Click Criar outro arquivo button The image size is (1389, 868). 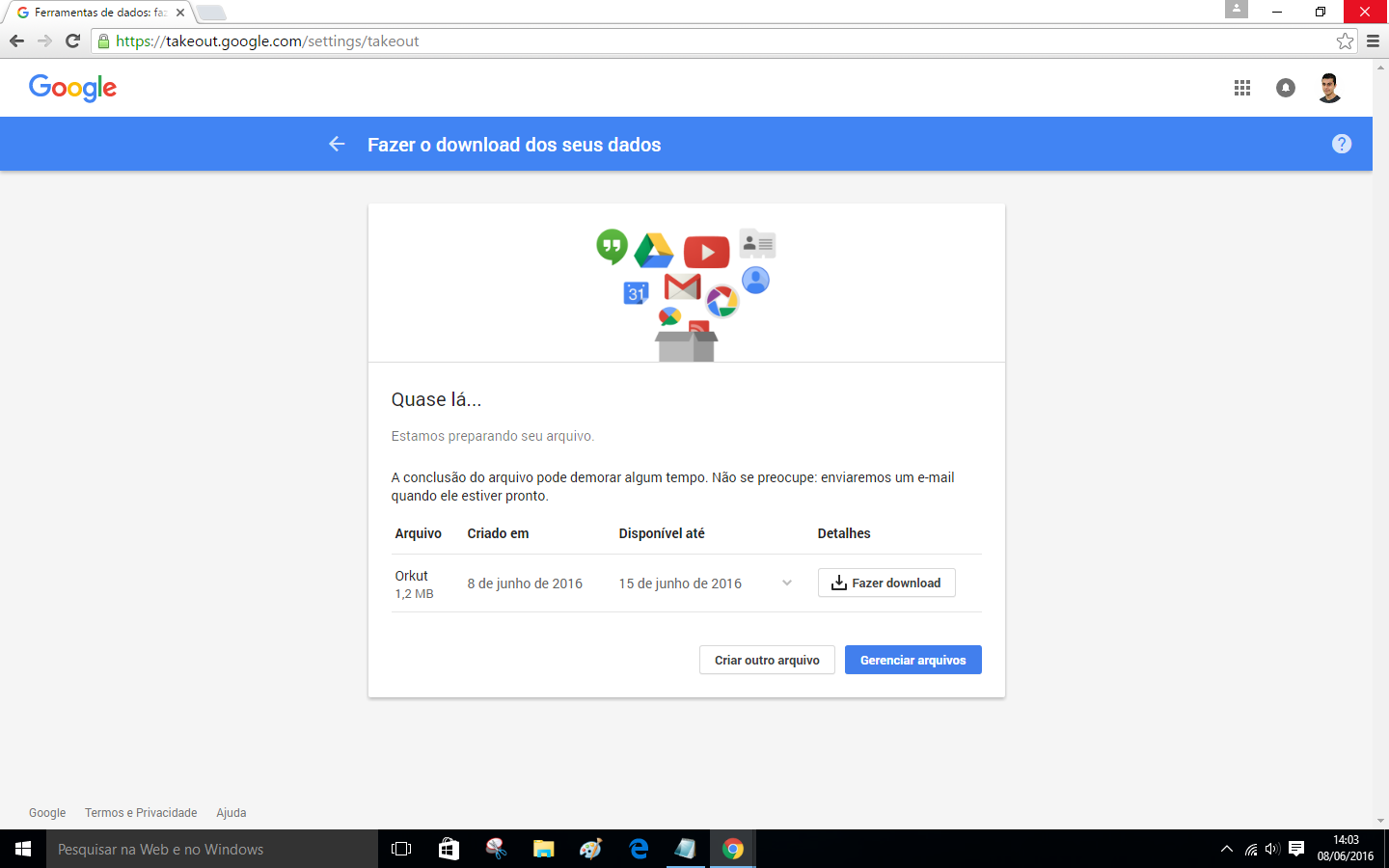767,660
